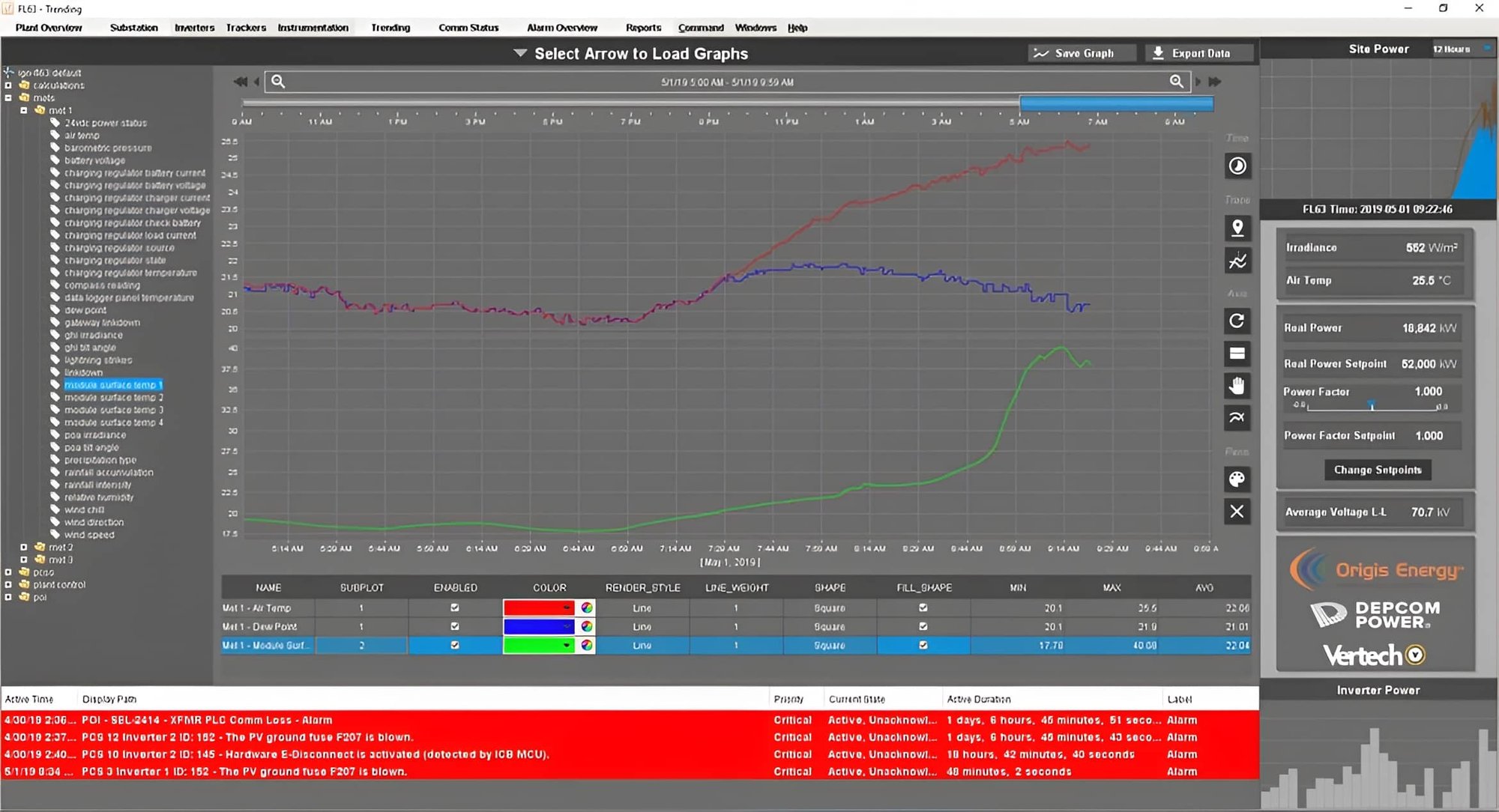Disable the Mat 1 - Air Temp ENABLED checkbox
This screenshot has height=812, width=1499.
click(455, 608)
